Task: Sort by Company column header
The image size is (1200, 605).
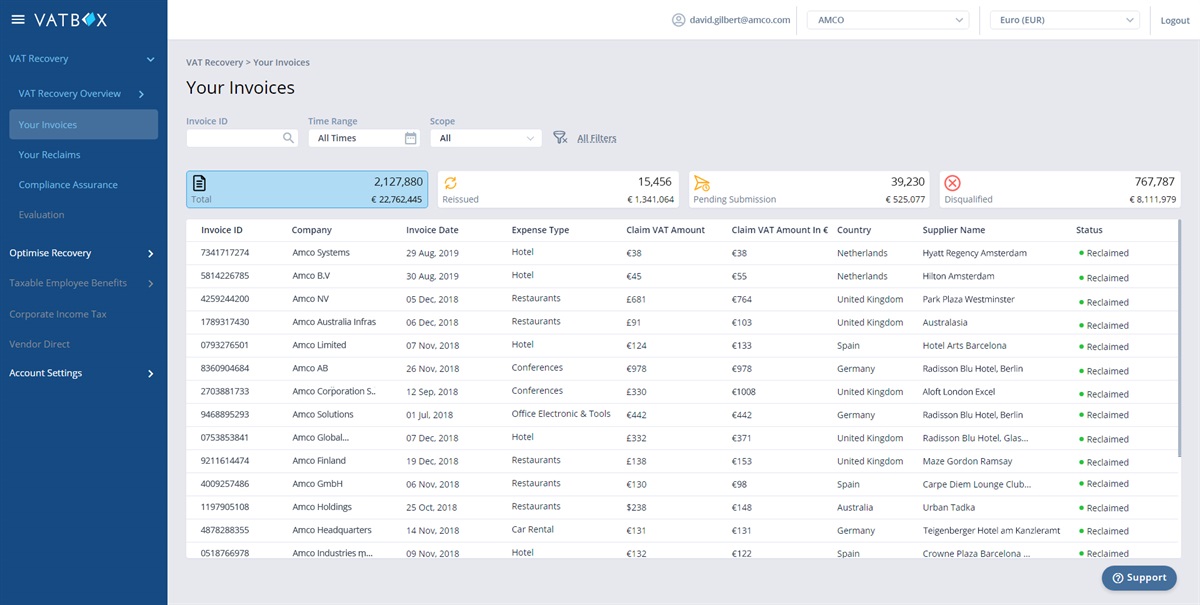Action: (x=312, y=230)
